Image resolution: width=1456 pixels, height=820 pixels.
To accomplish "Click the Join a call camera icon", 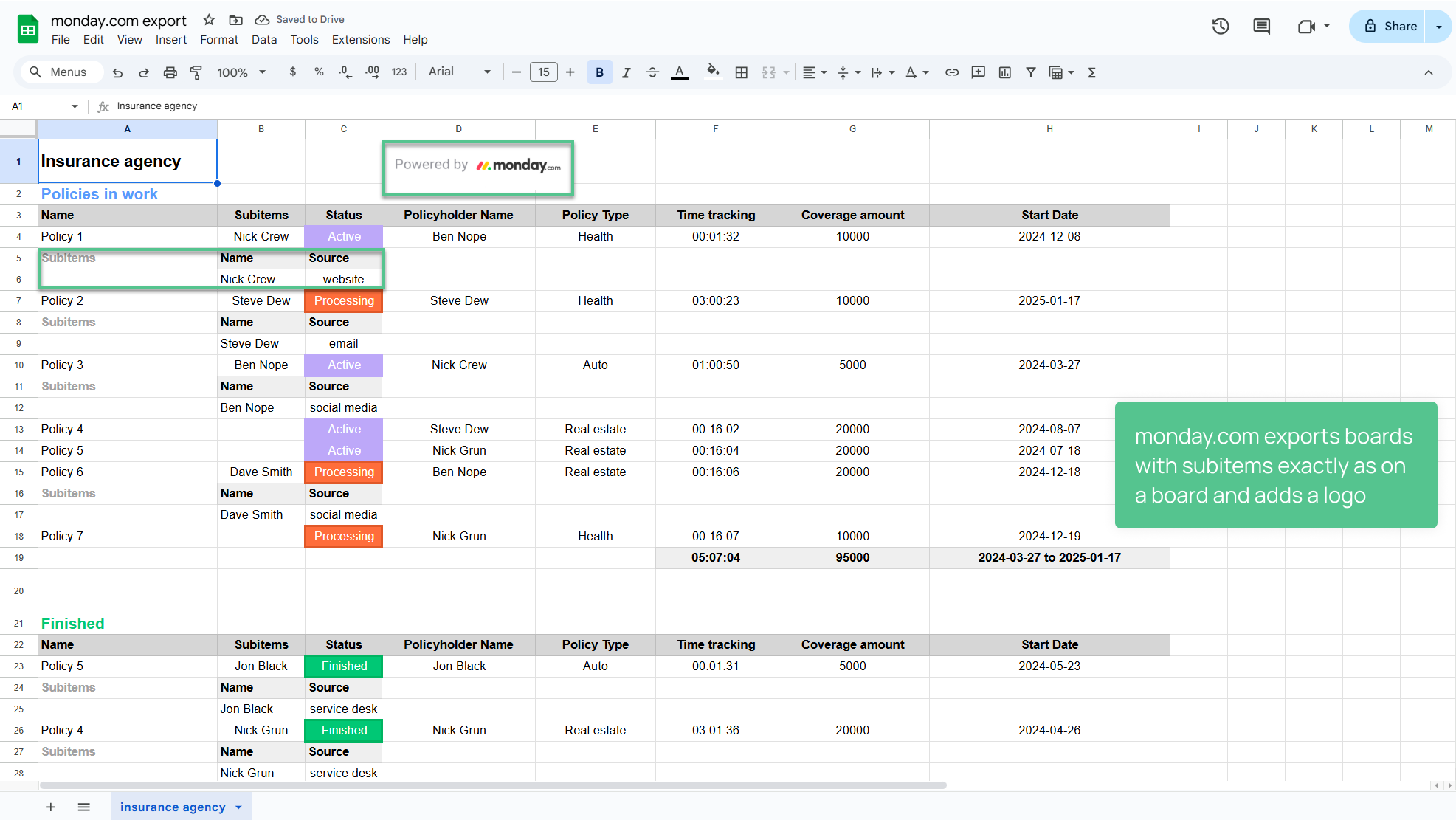I will (1306, 27).
